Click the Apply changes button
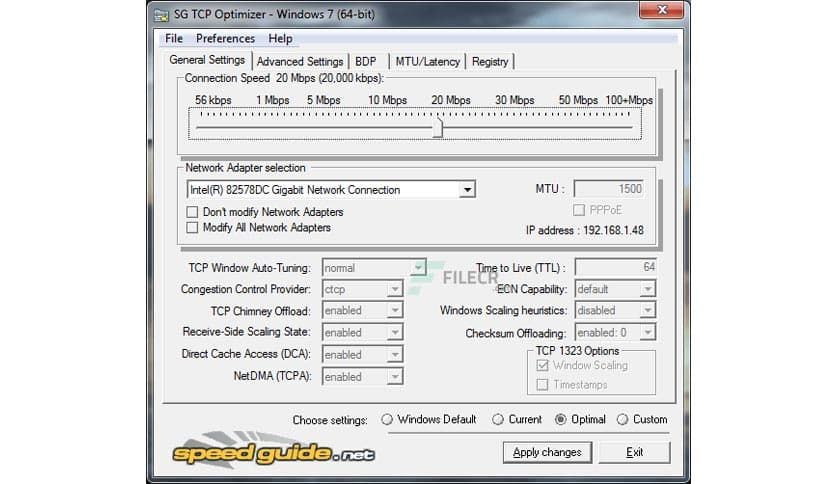 [547, 452]
